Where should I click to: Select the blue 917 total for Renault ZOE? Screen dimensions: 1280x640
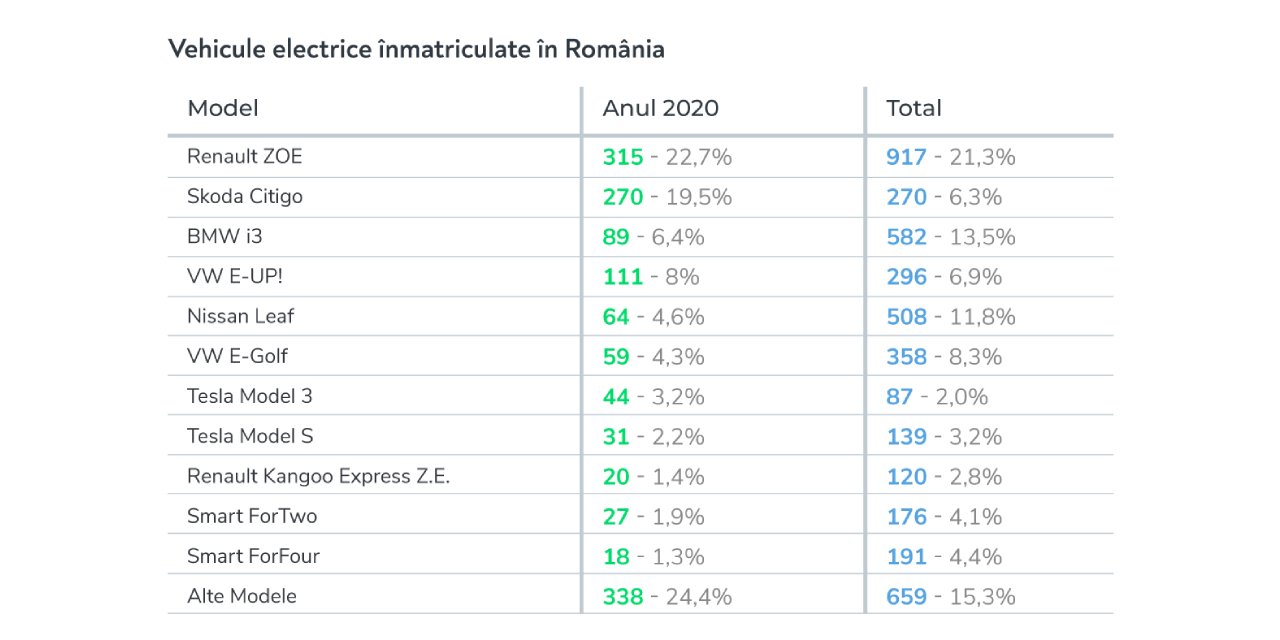[906, 157]
